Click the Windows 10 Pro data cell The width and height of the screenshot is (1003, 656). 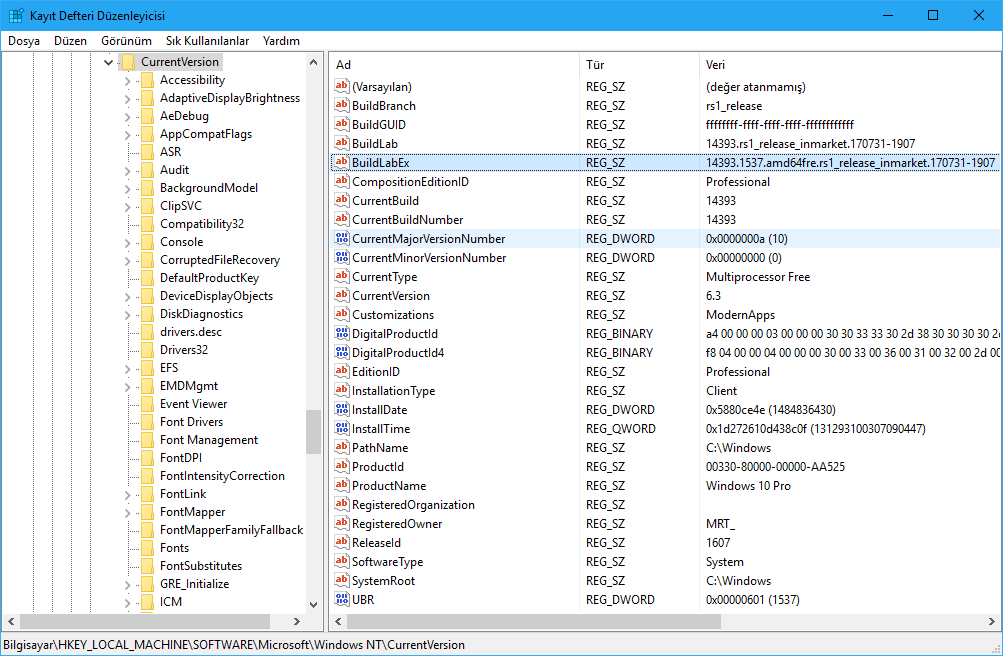click(748, 486)
